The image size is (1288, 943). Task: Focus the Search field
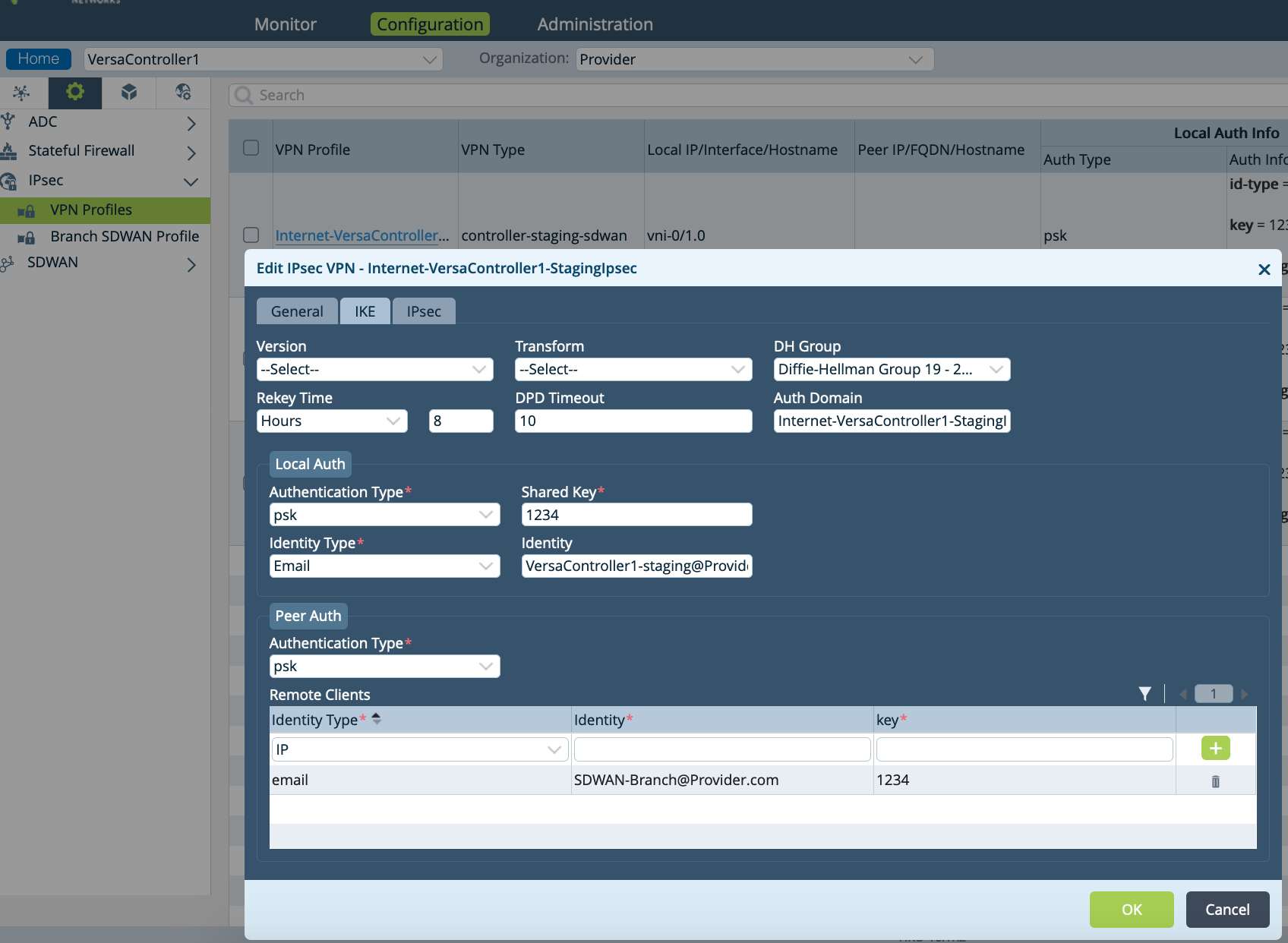coord(759,95)
